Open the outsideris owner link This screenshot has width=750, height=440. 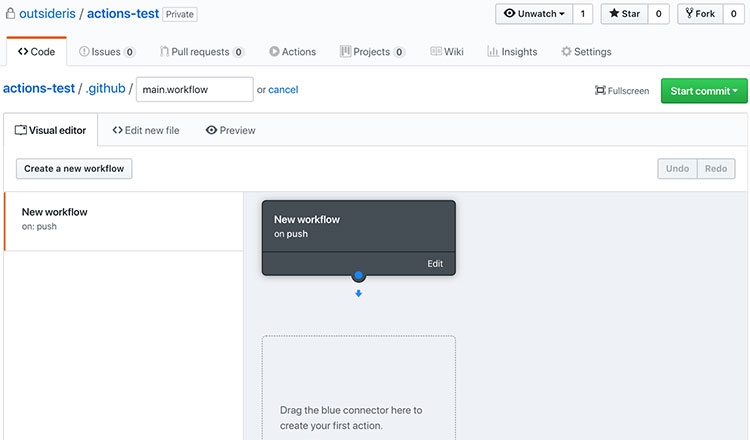point(47,13)
